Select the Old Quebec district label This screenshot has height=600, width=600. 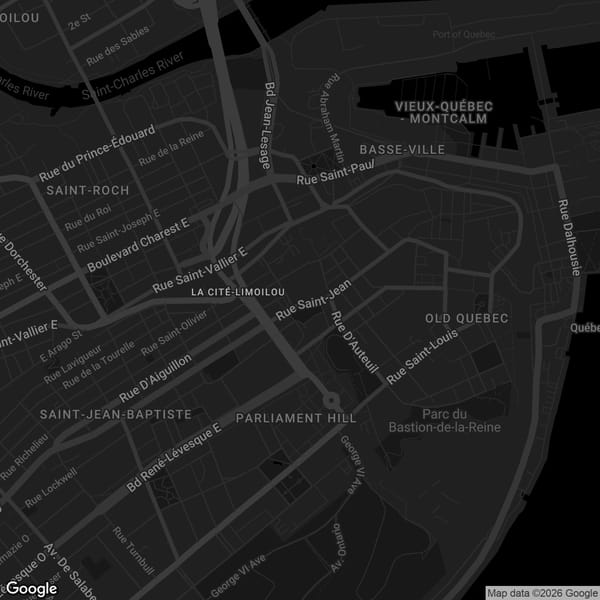click(x=467, y=318)
